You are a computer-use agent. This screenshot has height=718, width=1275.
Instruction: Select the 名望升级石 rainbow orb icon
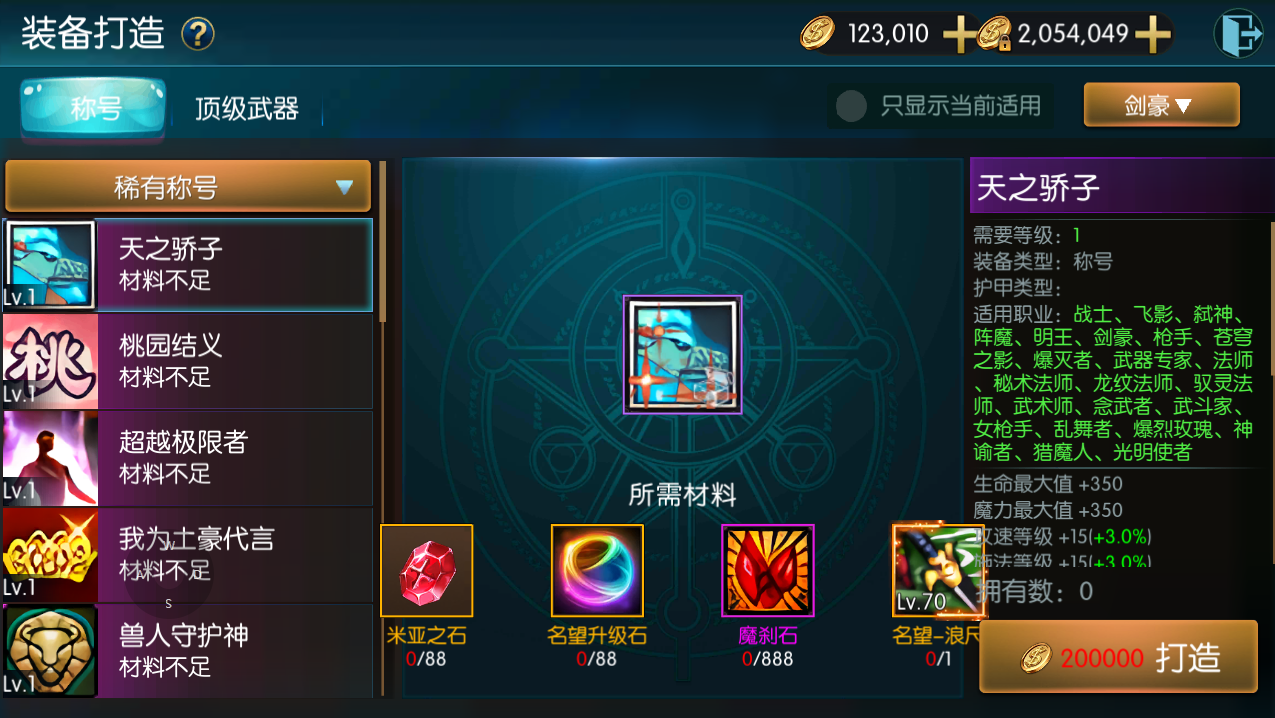[597, 571]
